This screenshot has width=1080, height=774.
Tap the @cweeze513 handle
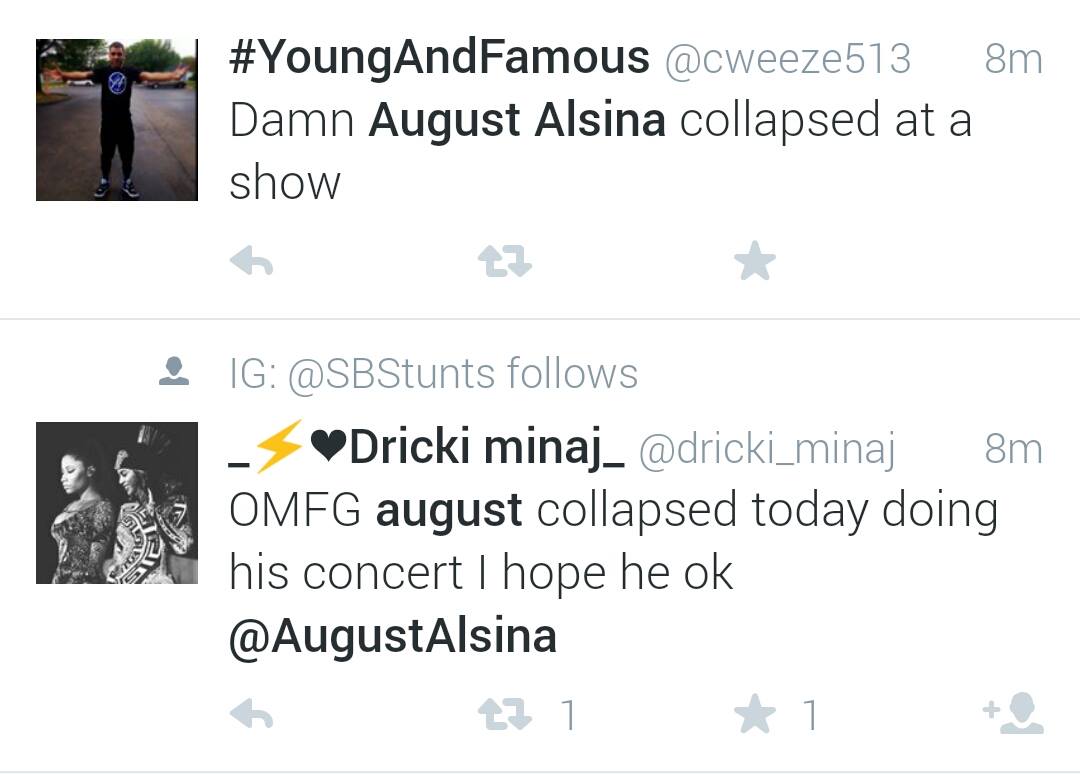[x=788, y=59]
